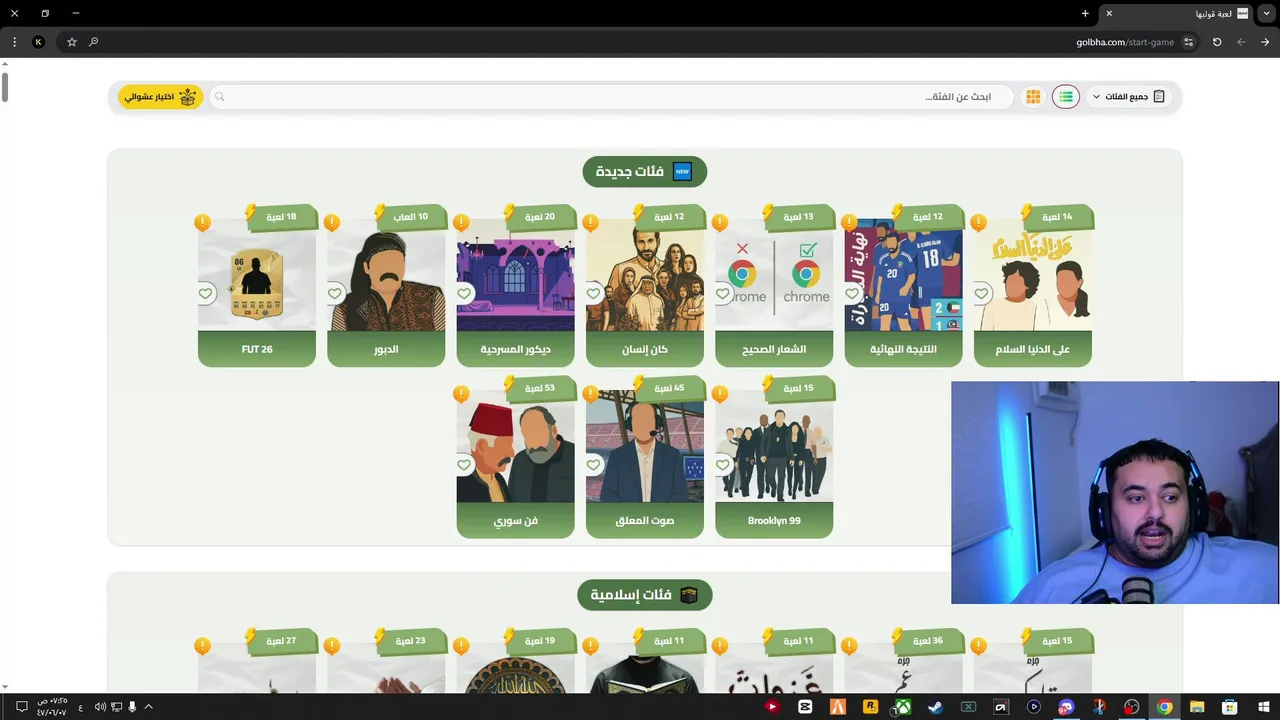Favorite the كان إنسان category heart

pos(593,293)
